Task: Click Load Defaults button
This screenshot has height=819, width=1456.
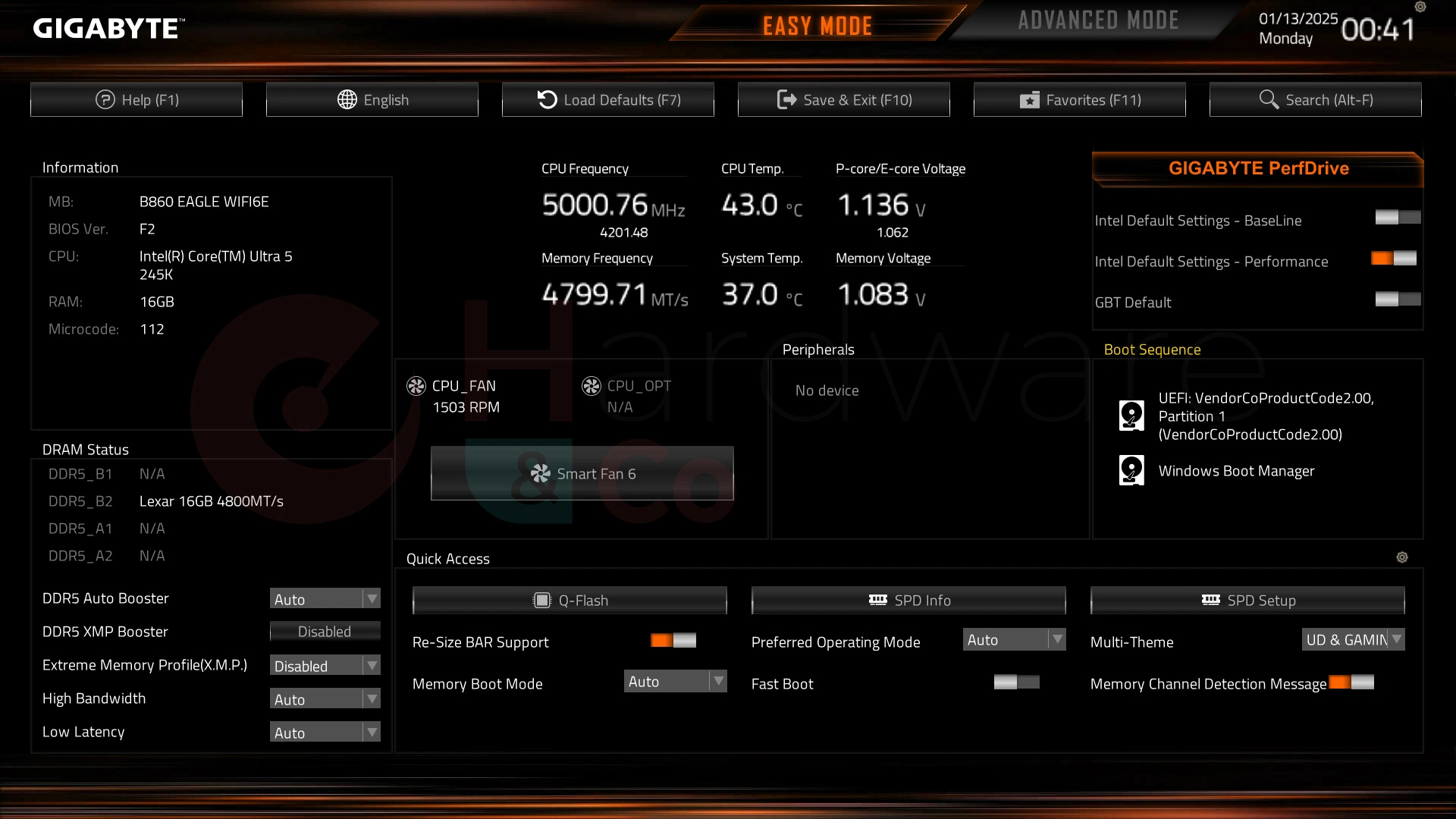Action: tap(608, 99)
